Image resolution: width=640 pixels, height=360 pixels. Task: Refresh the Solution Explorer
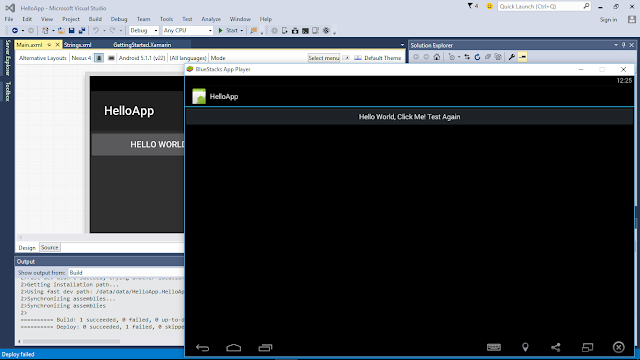click(x=477, y=57)
